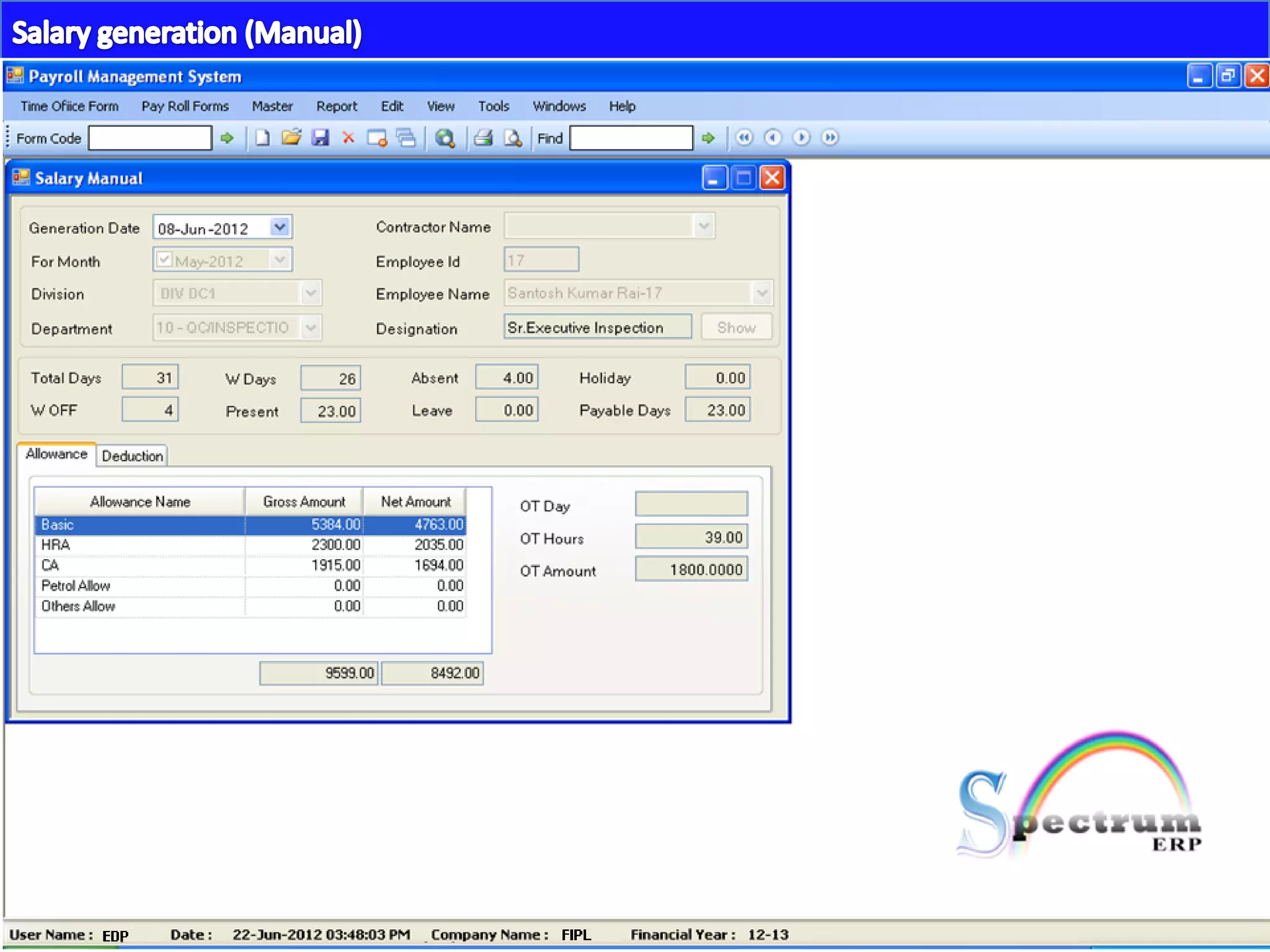This screenshot has width=1270, height=952.
Task: Click the Show button
Action: click(736, 327)
